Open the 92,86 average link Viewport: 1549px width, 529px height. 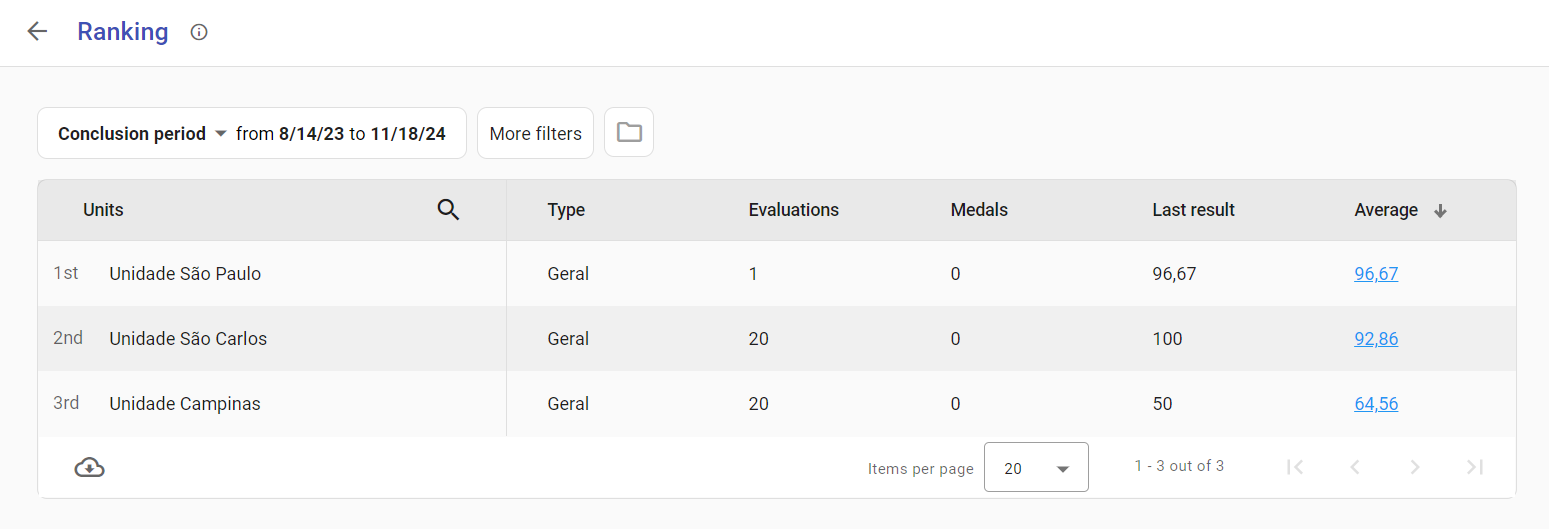[x=1376, y=339]
